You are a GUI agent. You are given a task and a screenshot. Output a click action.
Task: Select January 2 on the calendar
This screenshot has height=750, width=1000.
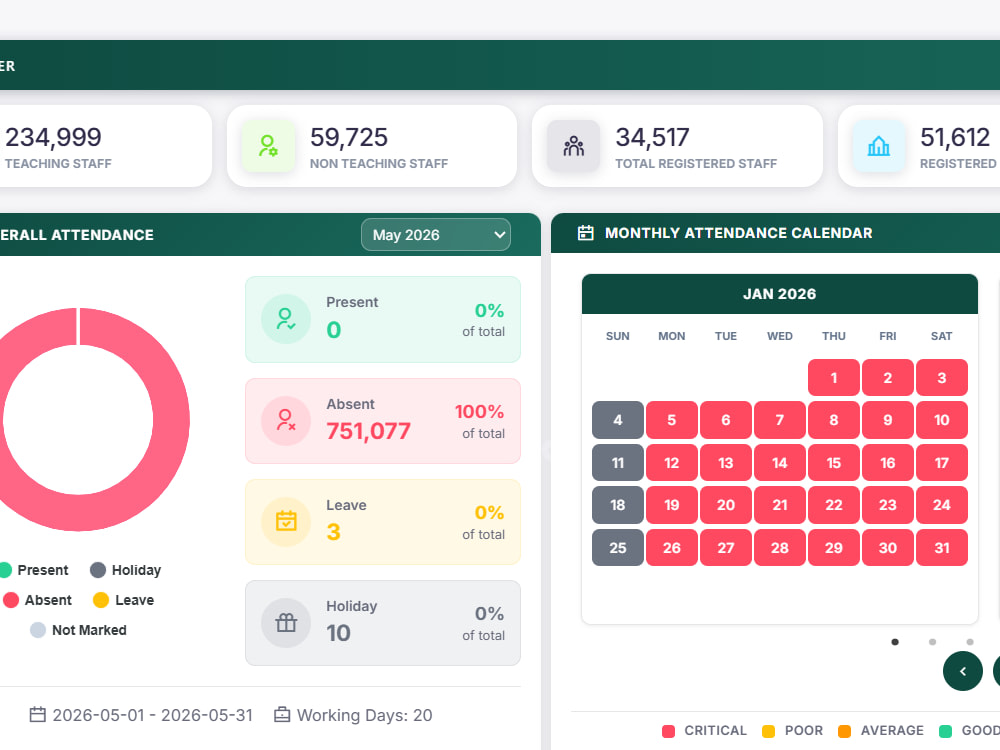coord(888,378)
